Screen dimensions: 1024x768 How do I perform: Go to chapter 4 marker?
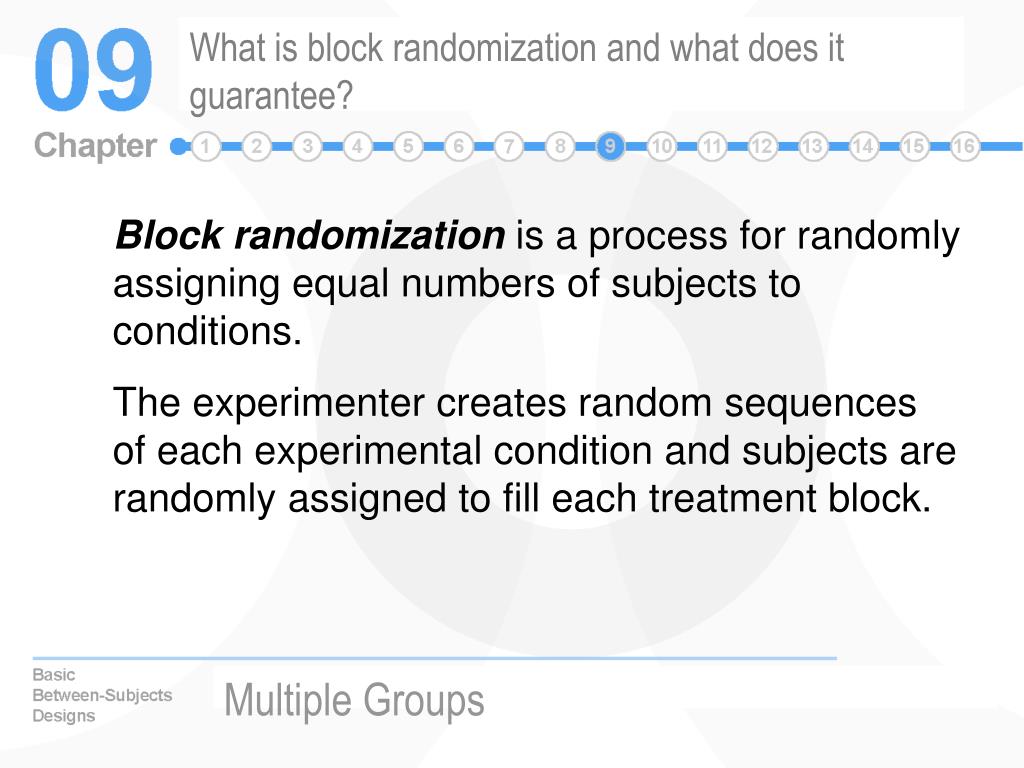357,146
